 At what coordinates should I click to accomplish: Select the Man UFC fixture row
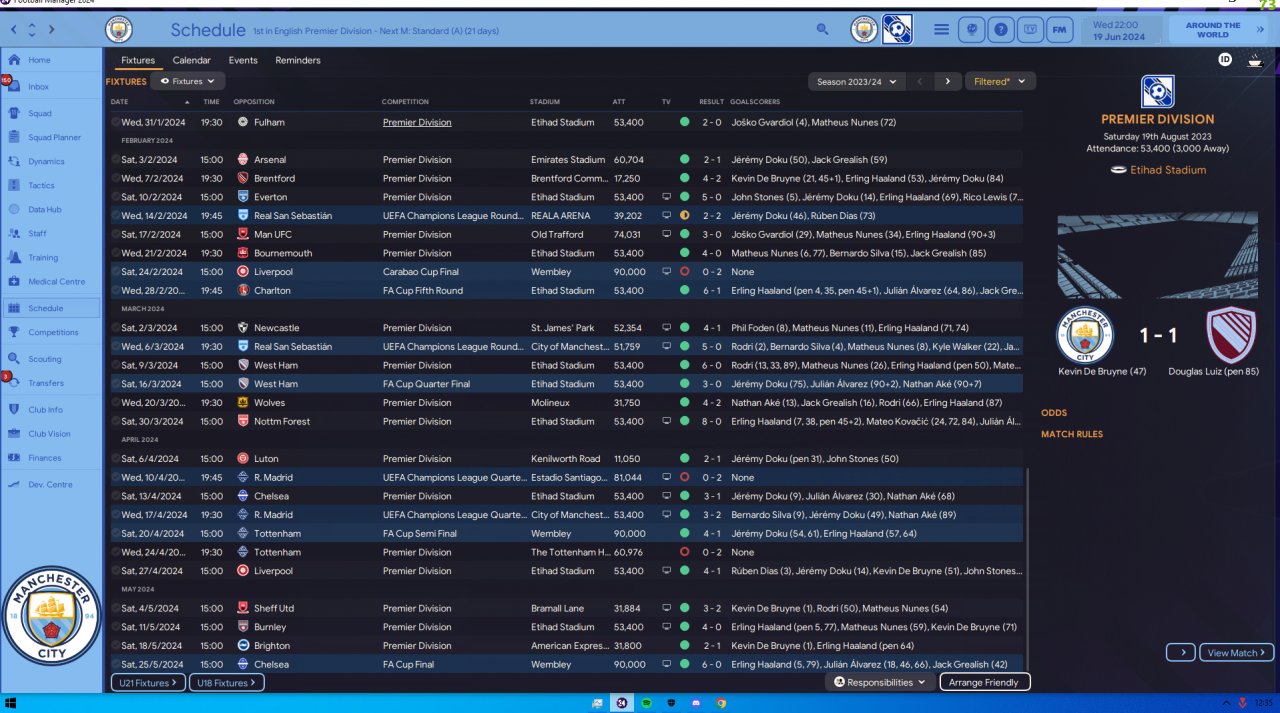(x=567, y=234)
